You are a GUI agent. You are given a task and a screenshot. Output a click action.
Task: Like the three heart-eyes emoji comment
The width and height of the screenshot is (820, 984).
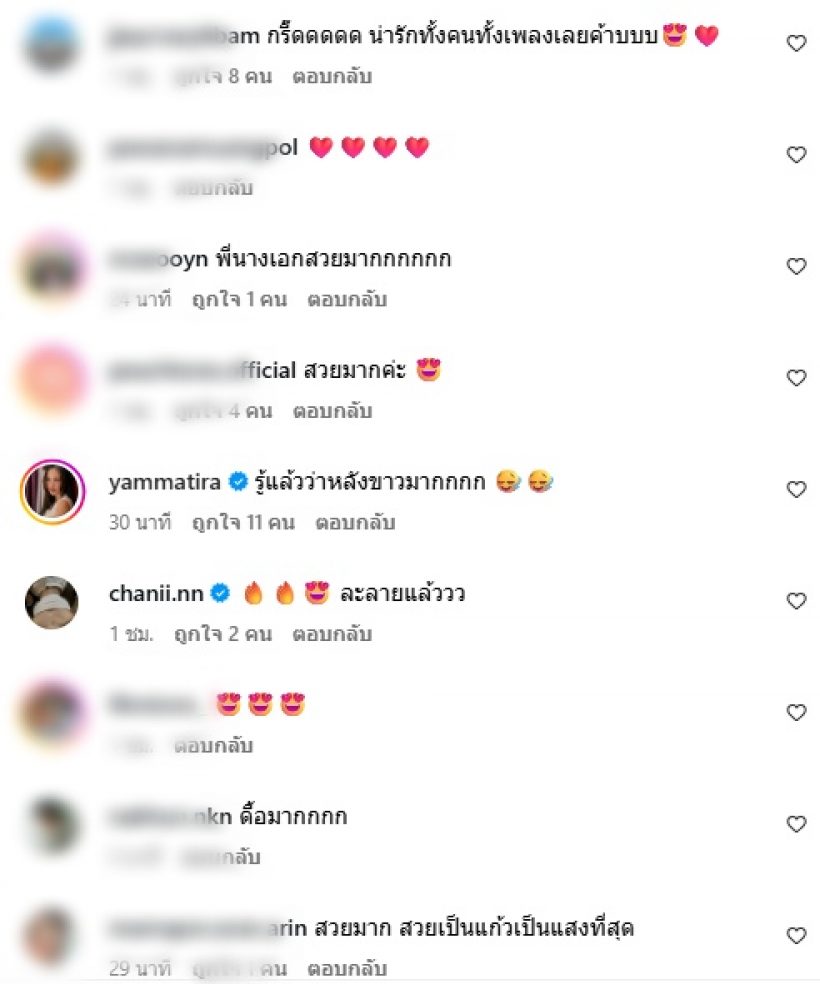796,713
